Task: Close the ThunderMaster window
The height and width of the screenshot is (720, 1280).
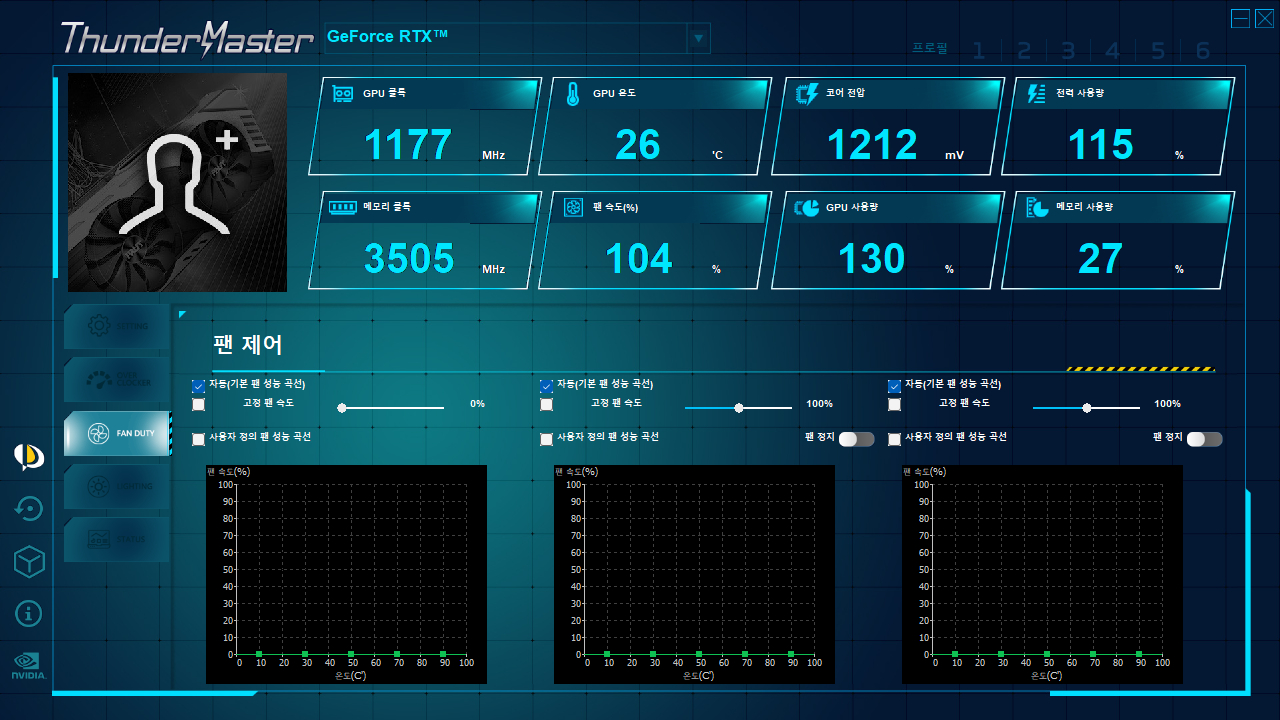Action: 1264,18
